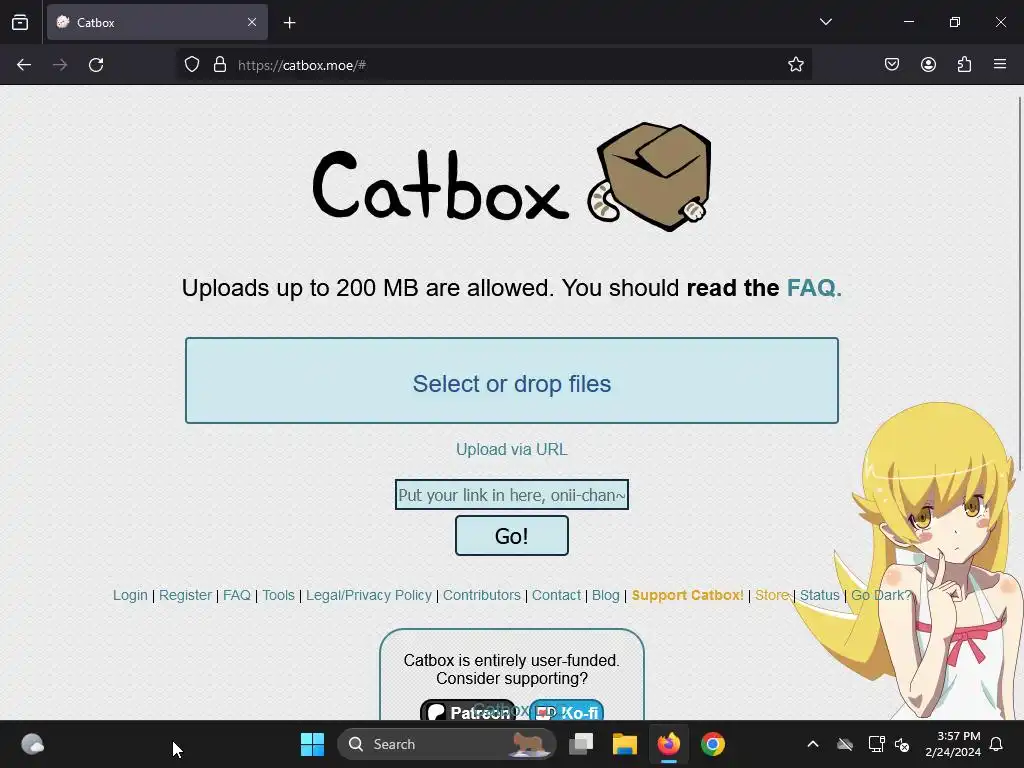Screen dimensions: 1024x768
Task: Click the OneDrive cloud tray icon
Action: (x=845, y=744)
